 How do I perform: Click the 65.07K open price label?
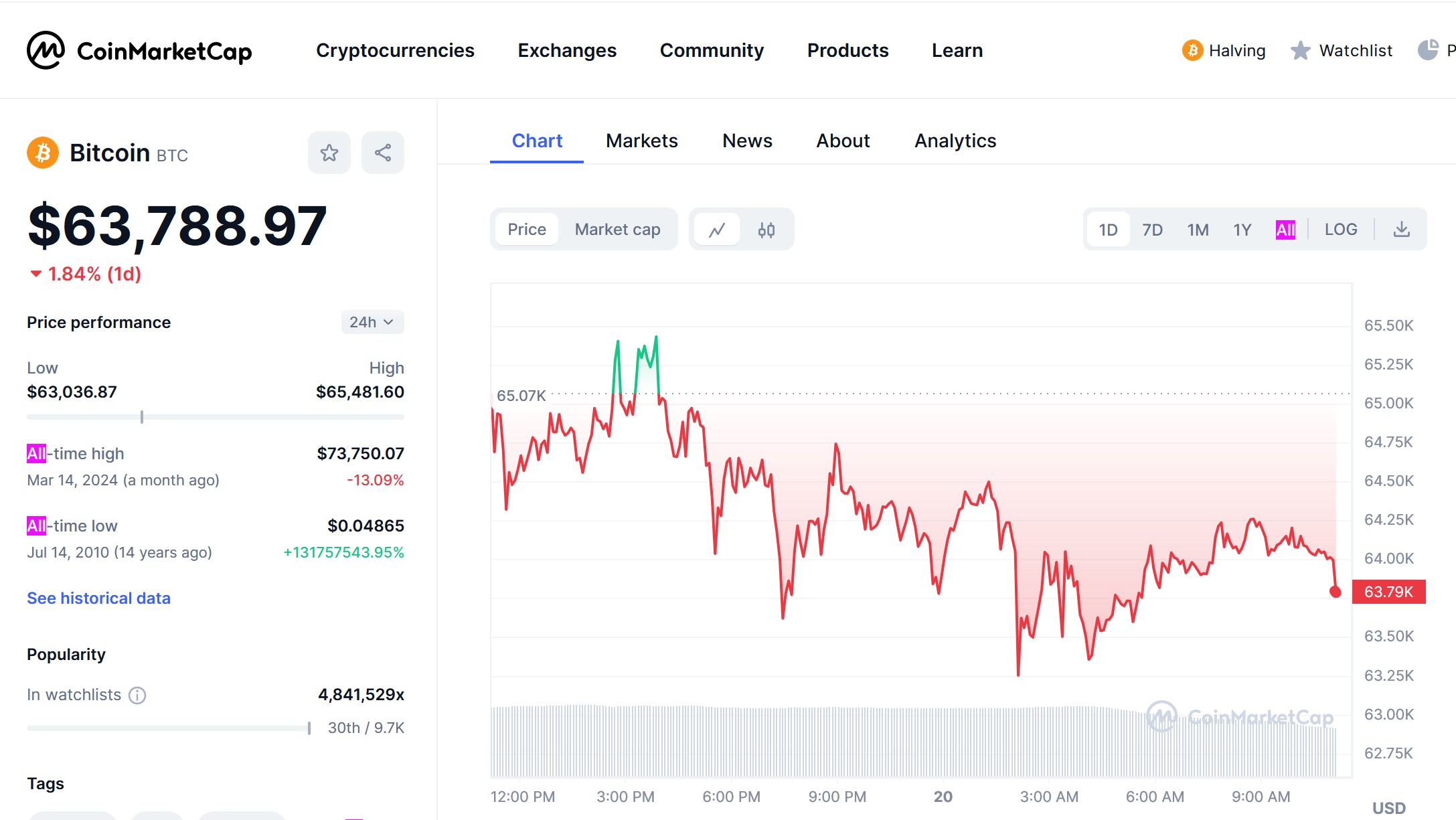521,396
